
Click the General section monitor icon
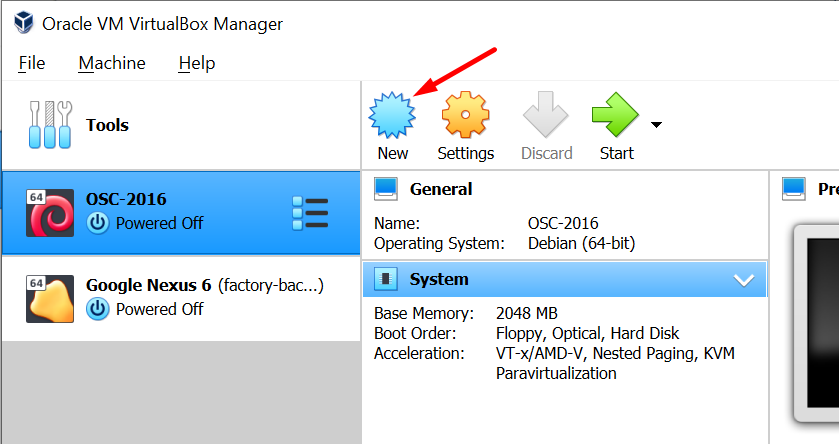coord(386,189)
